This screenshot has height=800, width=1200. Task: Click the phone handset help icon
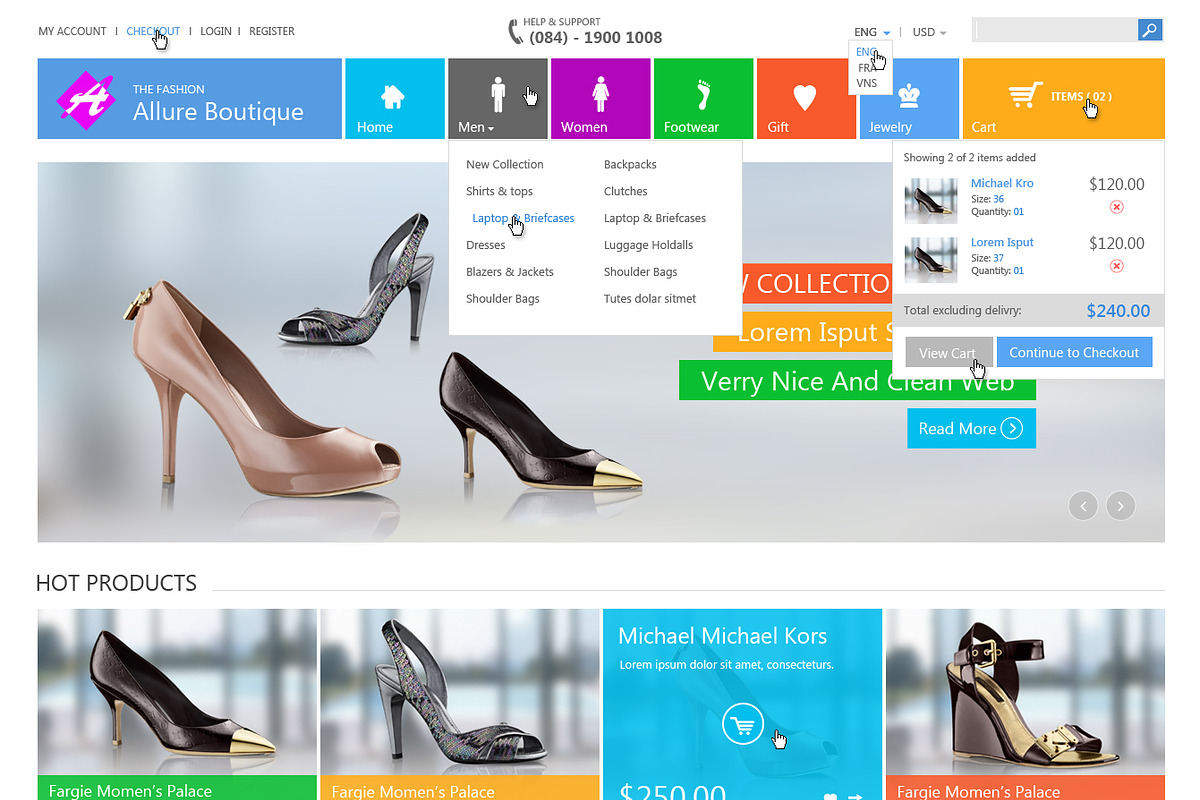515,32
